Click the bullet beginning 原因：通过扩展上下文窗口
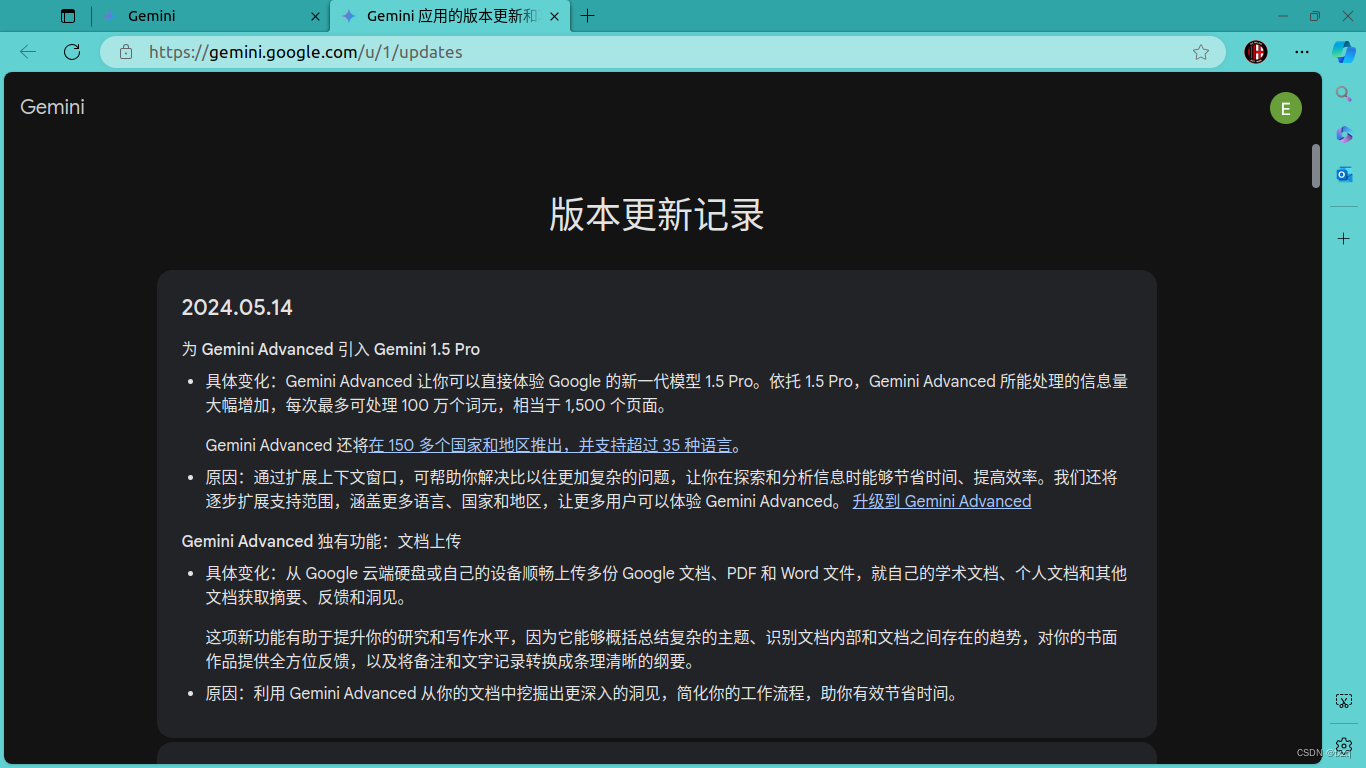This screenshot has width=1366, height=768. pyautogui.click(x=661, y=489)
